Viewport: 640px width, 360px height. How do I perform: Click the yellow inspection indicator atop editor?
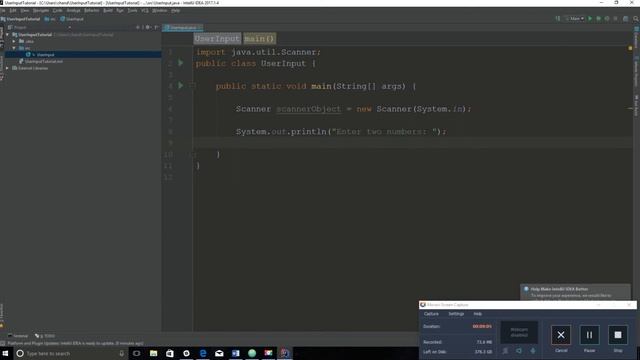(630, 48)
